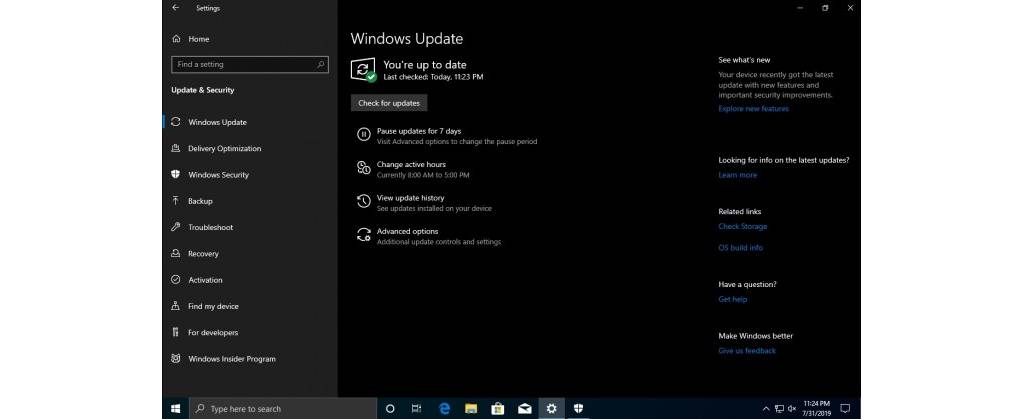This screenshot has height=419, width=1024.
Task: Open File Explorer from taskbar
Action: (x=471, y=409)
